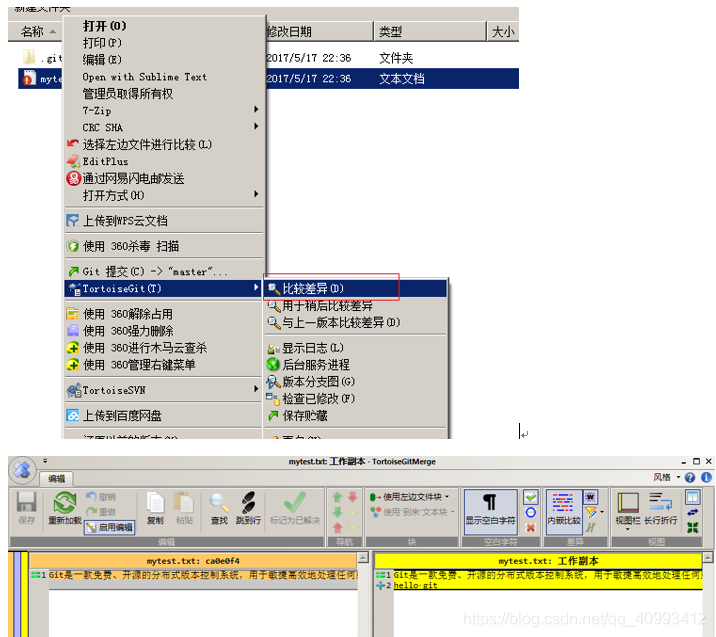Viewport: 716px width, 637px height.
Task: Toggle Inline diff (内嵌比较)
Action: tap(564, 511)
